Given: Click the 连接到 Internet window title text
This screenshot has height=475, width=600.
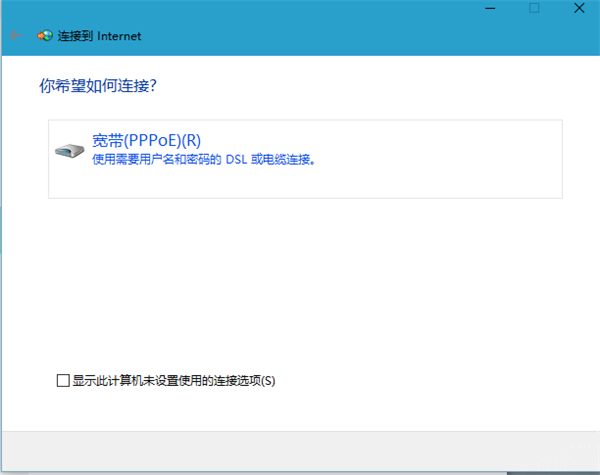Looking at the screenshot, I should coord(99,36).
